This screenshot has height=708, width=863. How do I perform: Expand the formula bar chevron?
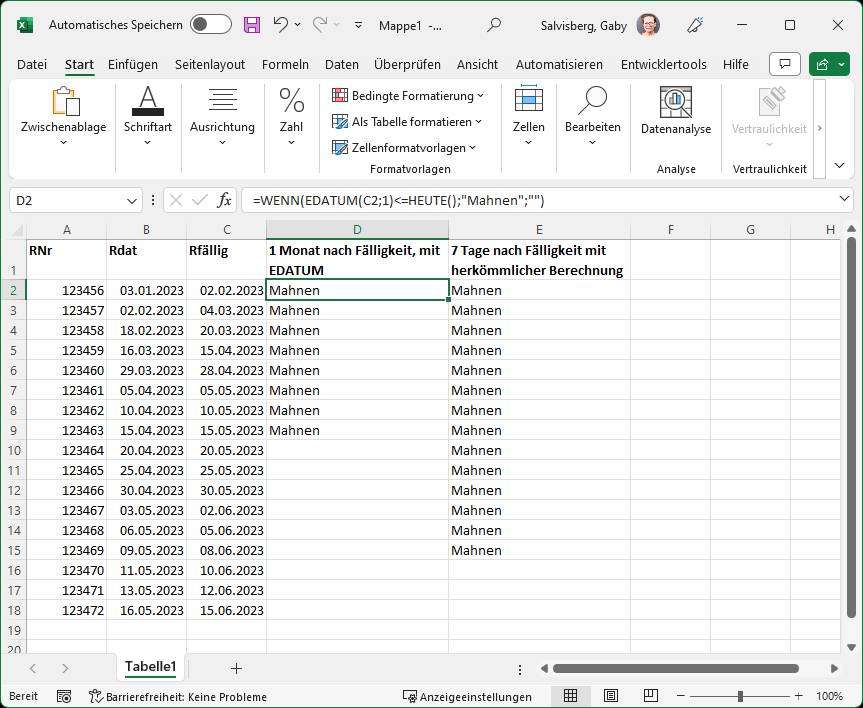845,200
